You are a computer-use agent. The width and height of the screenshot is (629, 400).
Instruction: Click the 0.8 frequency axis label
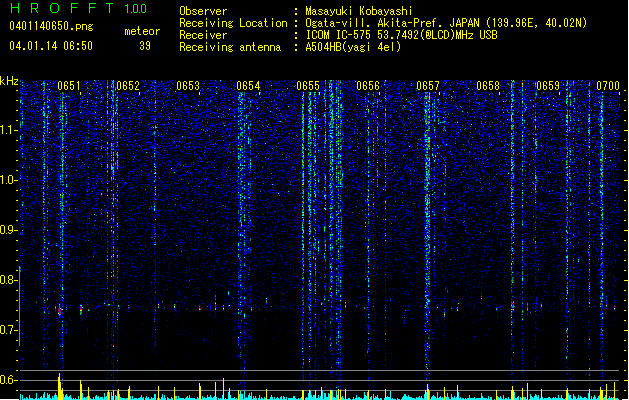(x=9, y=280)
